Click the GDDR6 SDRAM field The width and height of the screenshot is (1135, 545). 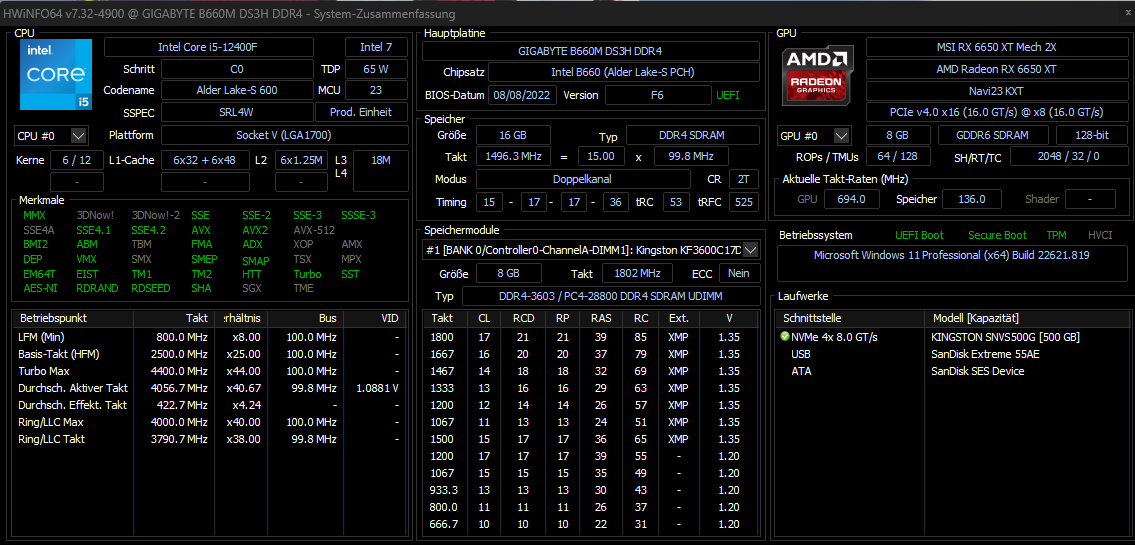(x=993, y=135)
